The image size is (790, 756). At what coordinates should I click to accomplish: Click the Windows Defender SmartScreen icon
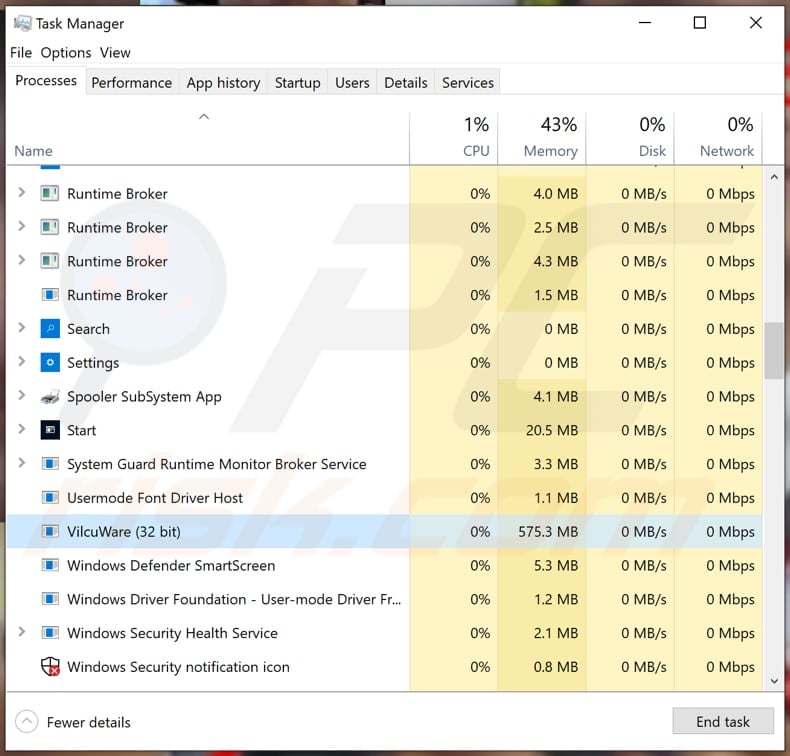50,565
